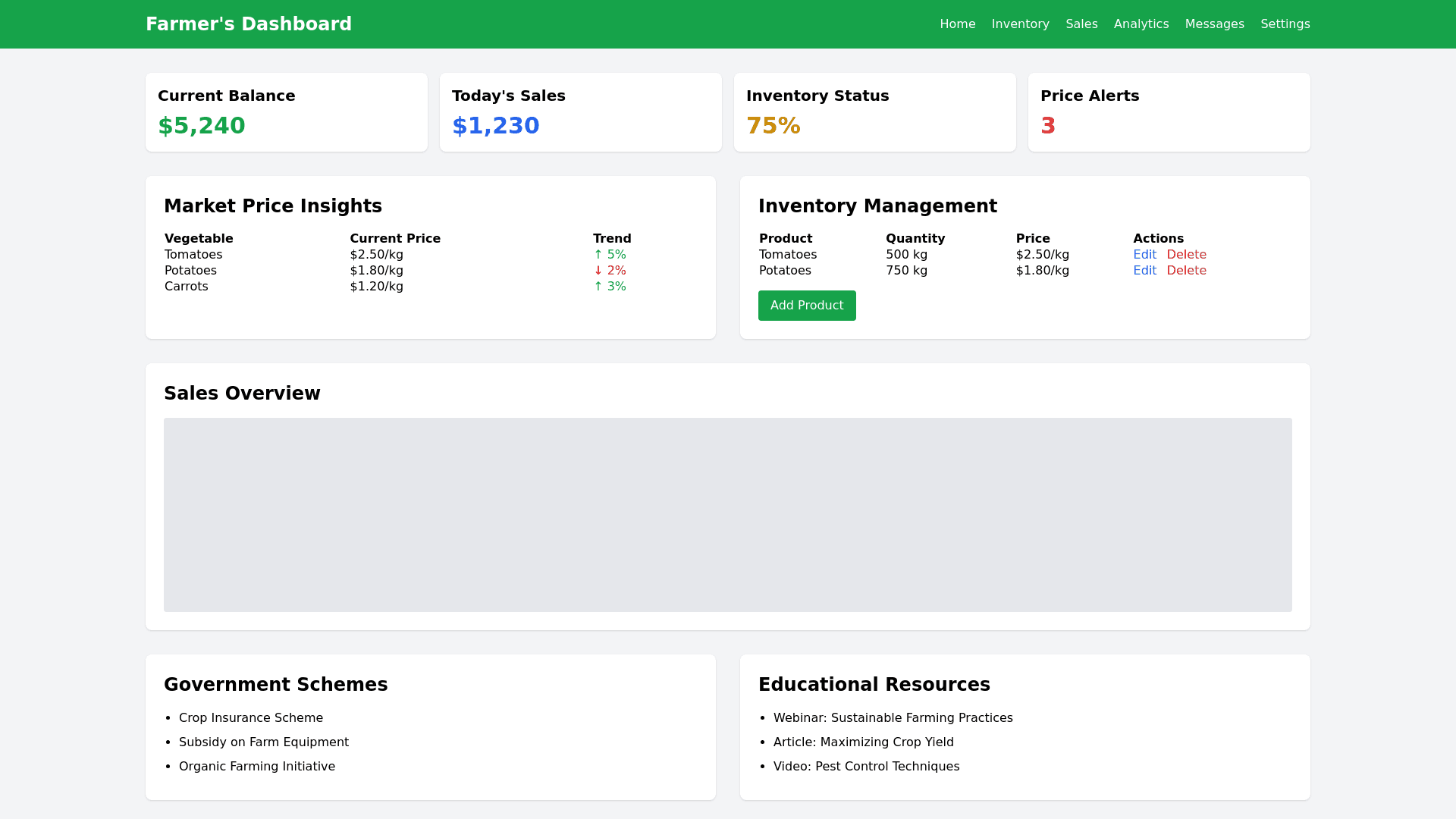Open Settings in the top navigation
This screenshot has height=819, width=1456.
pos(1285,24)
